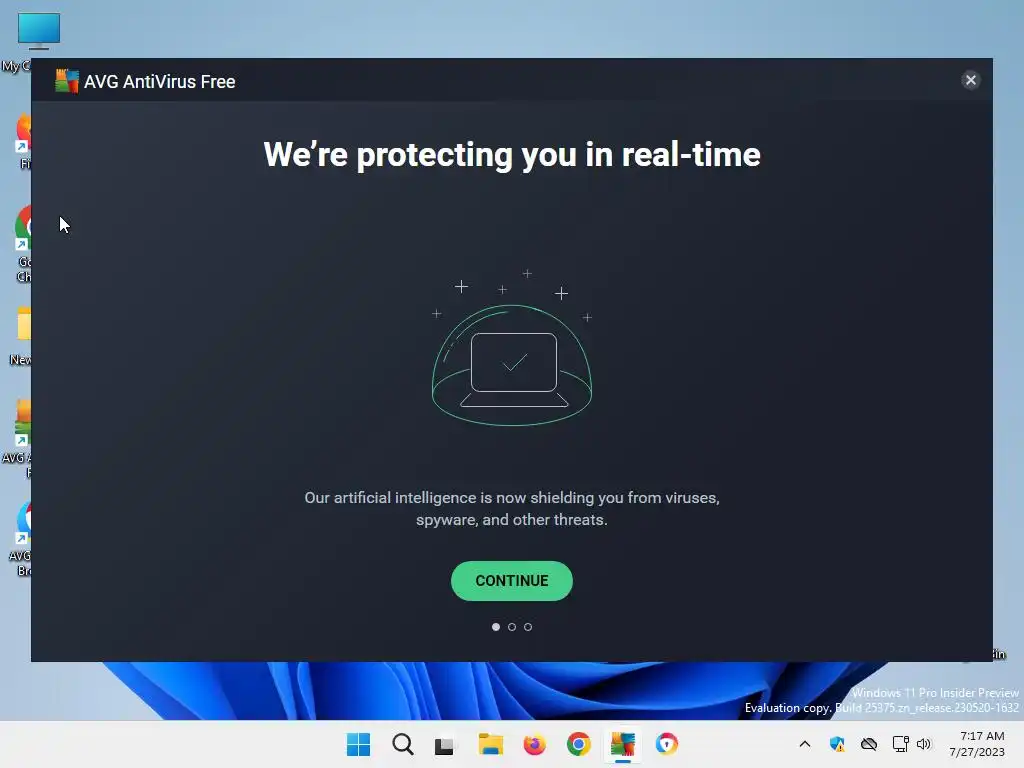1024x768 pixels.
Task: Launch Firefox from the taskbar
Action: (534, 744)
